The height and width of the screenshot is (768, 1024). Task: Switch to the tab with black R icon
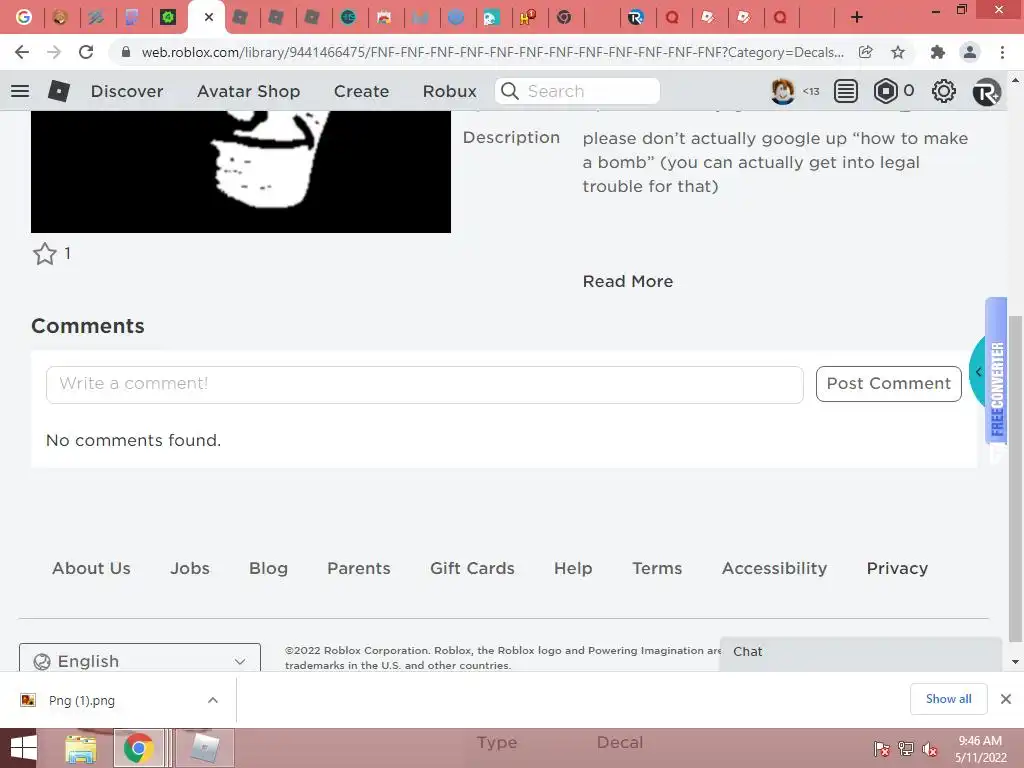point(635,17)
